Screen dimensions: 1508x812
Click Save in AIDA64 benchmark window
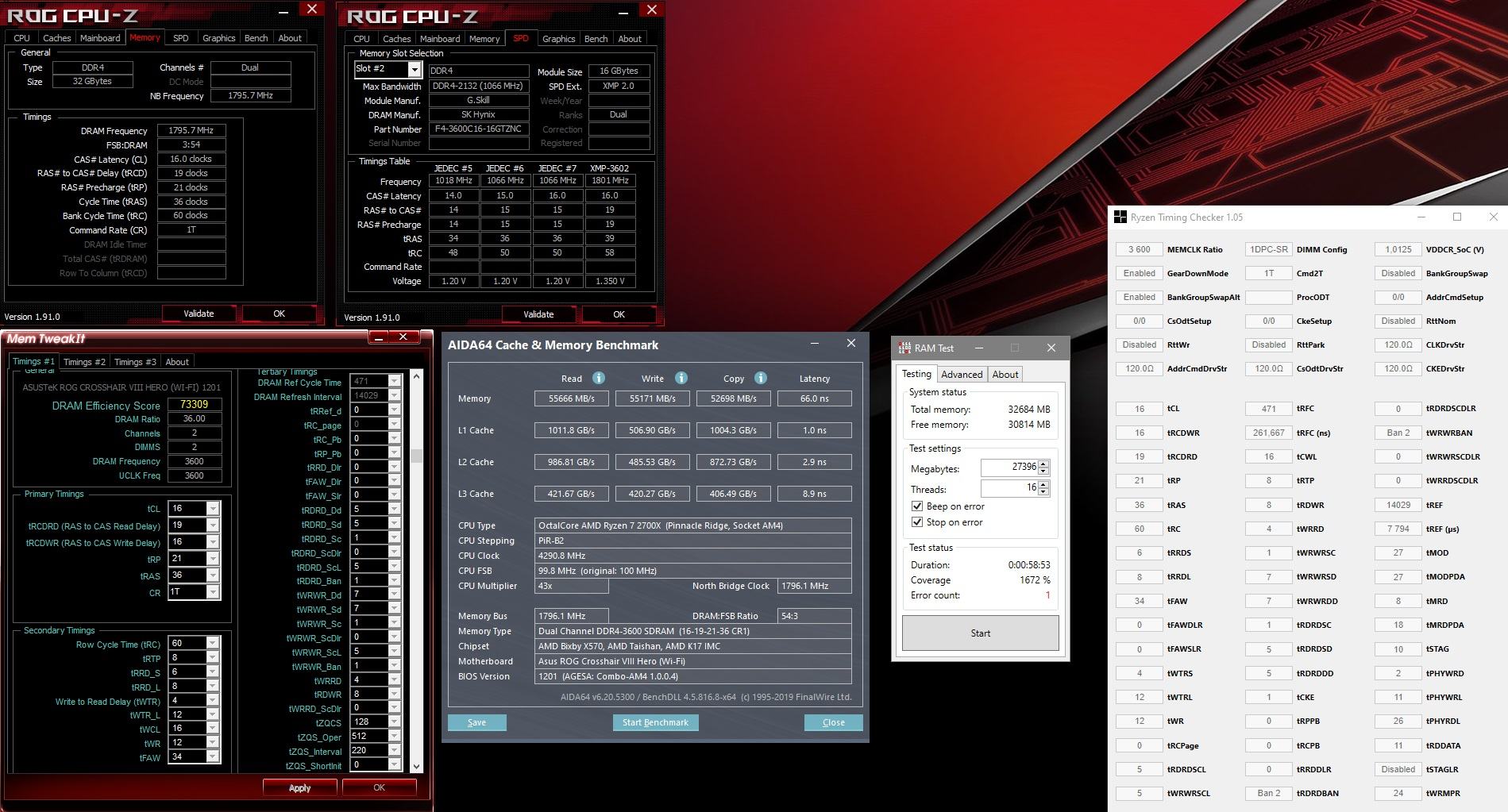pyautogui.click(x=476, y=722)
